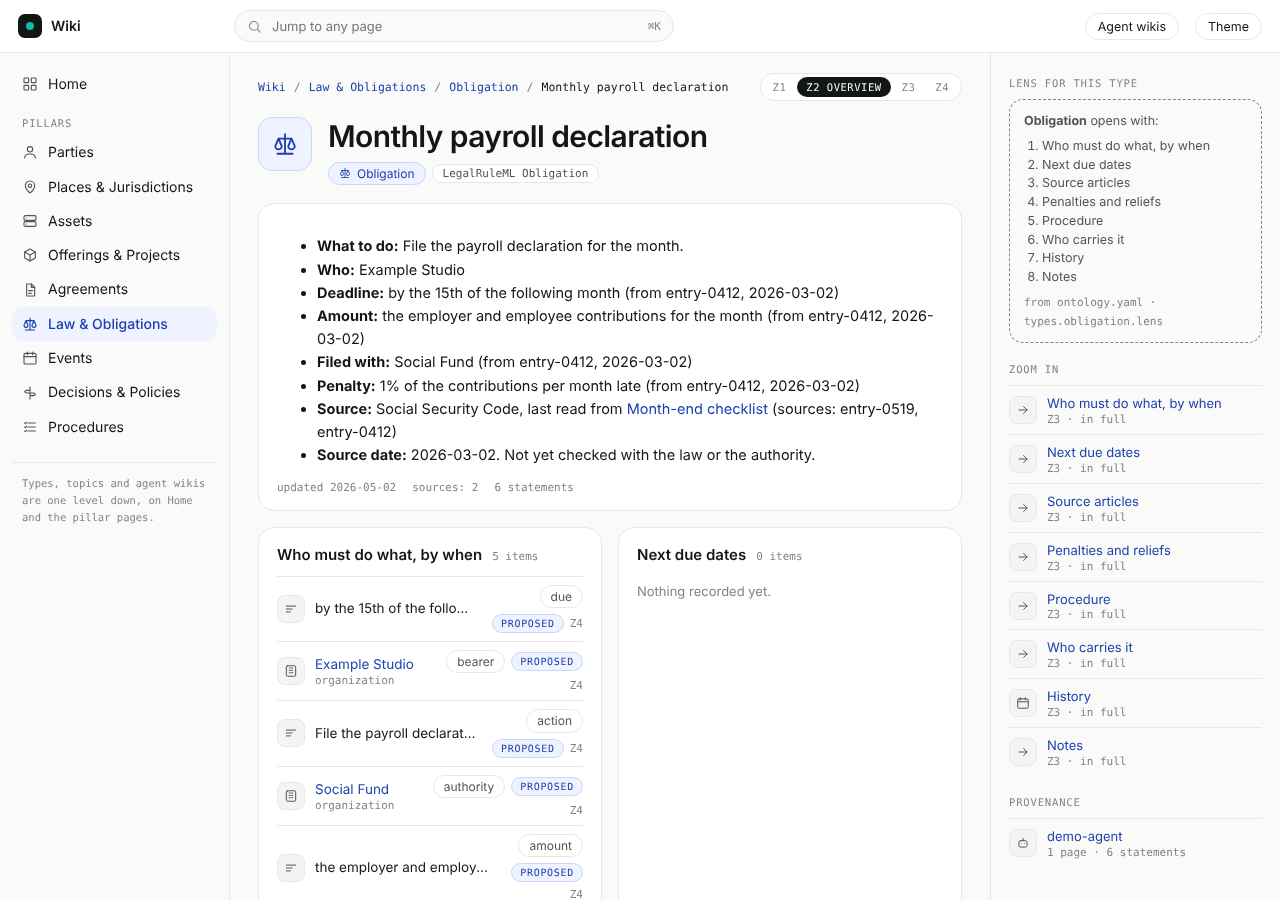Click 'File the payroll declarat...' row
1280x900 pixels.
pos(430,733)
